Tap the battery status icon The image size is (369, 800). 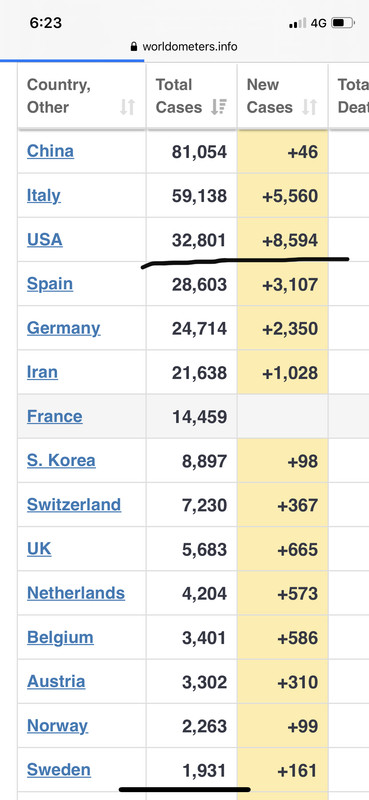coord(342,23)
